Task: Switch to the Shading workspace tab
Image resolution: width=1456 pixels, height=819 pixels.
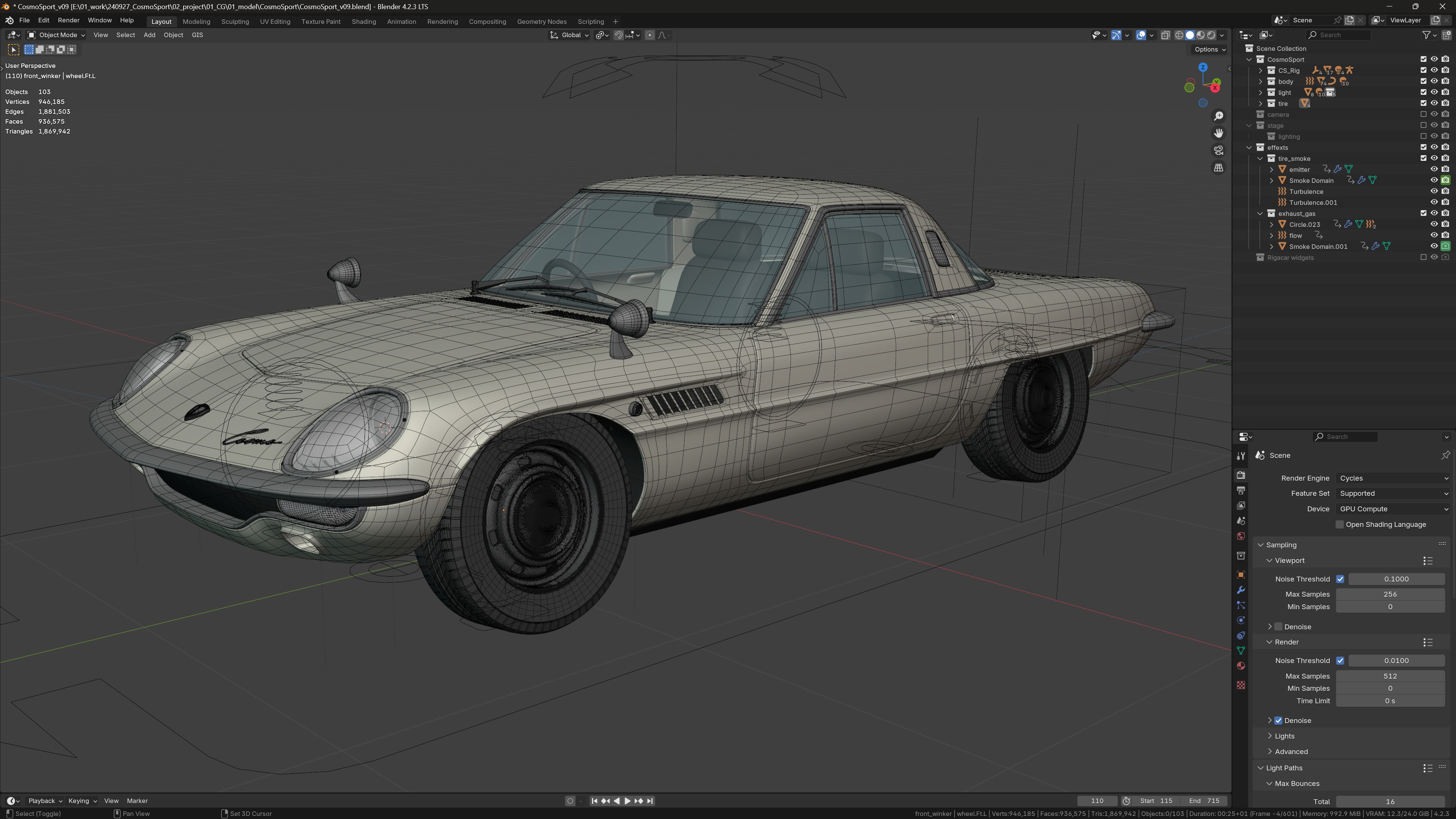Action: [x=363, y=22]
